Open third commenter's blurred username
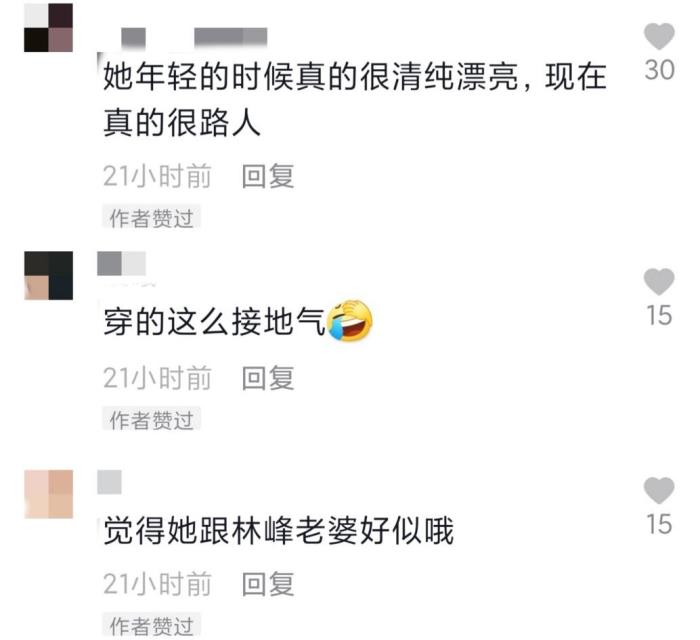 109,482
